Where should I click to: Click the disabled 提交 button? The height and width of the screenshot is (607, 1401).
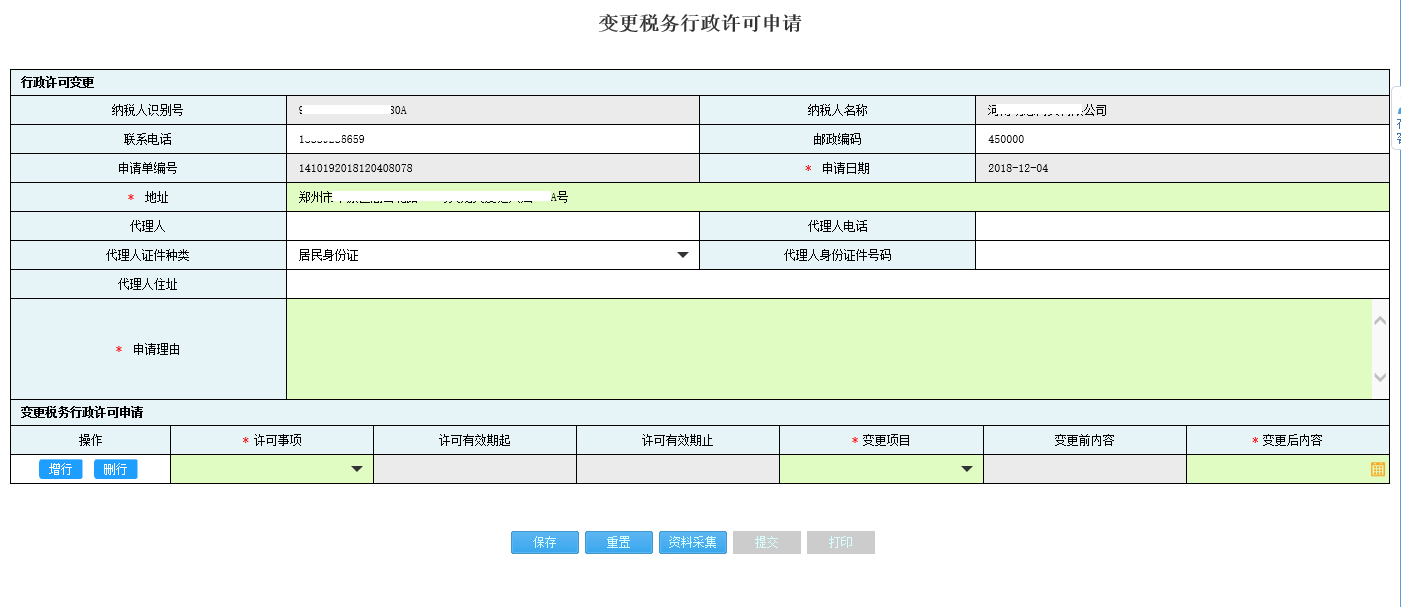pyautogui.click(x=766, y=542)
